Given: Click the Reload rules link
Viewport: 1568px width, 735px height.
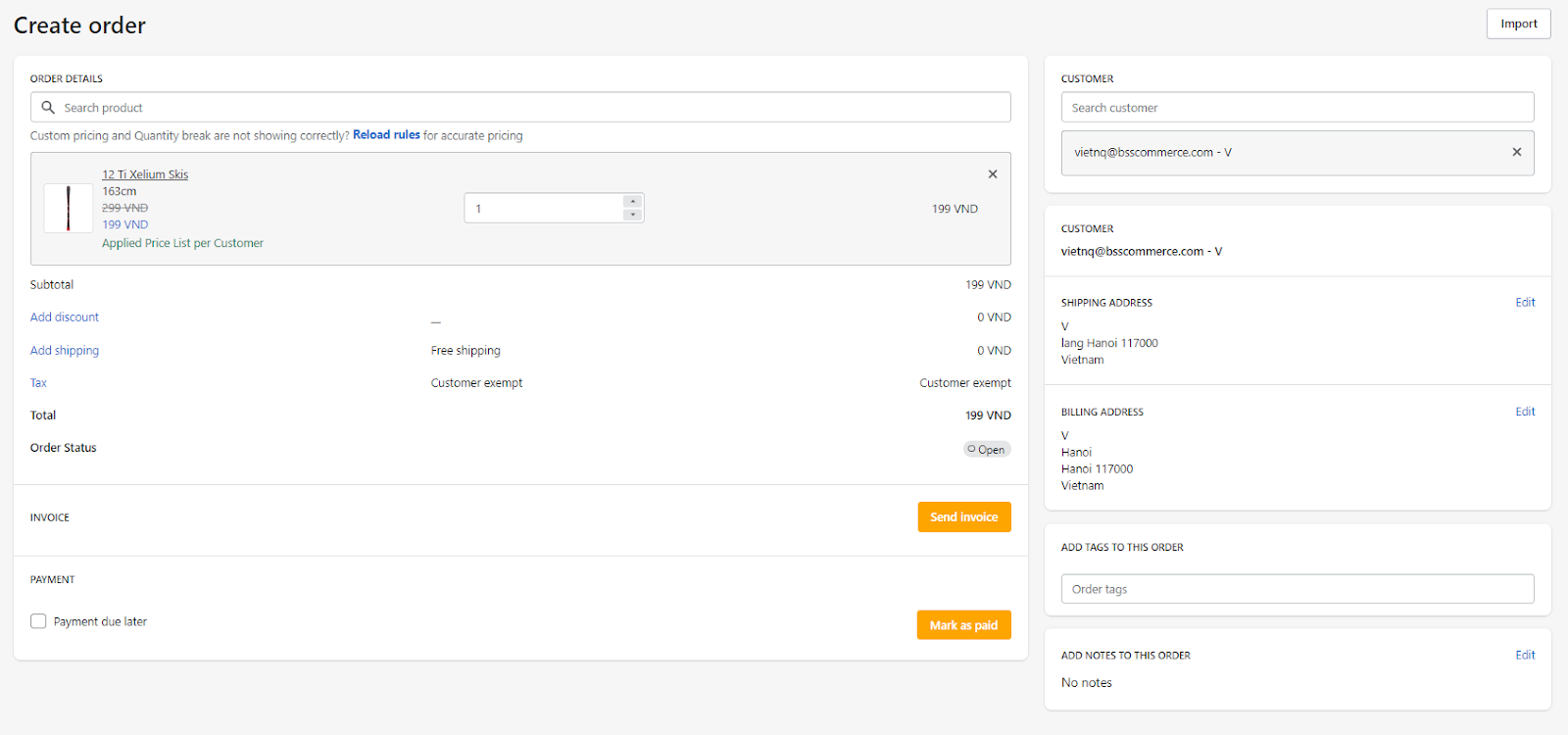Looking at the screenshot, I should (386, 135).
